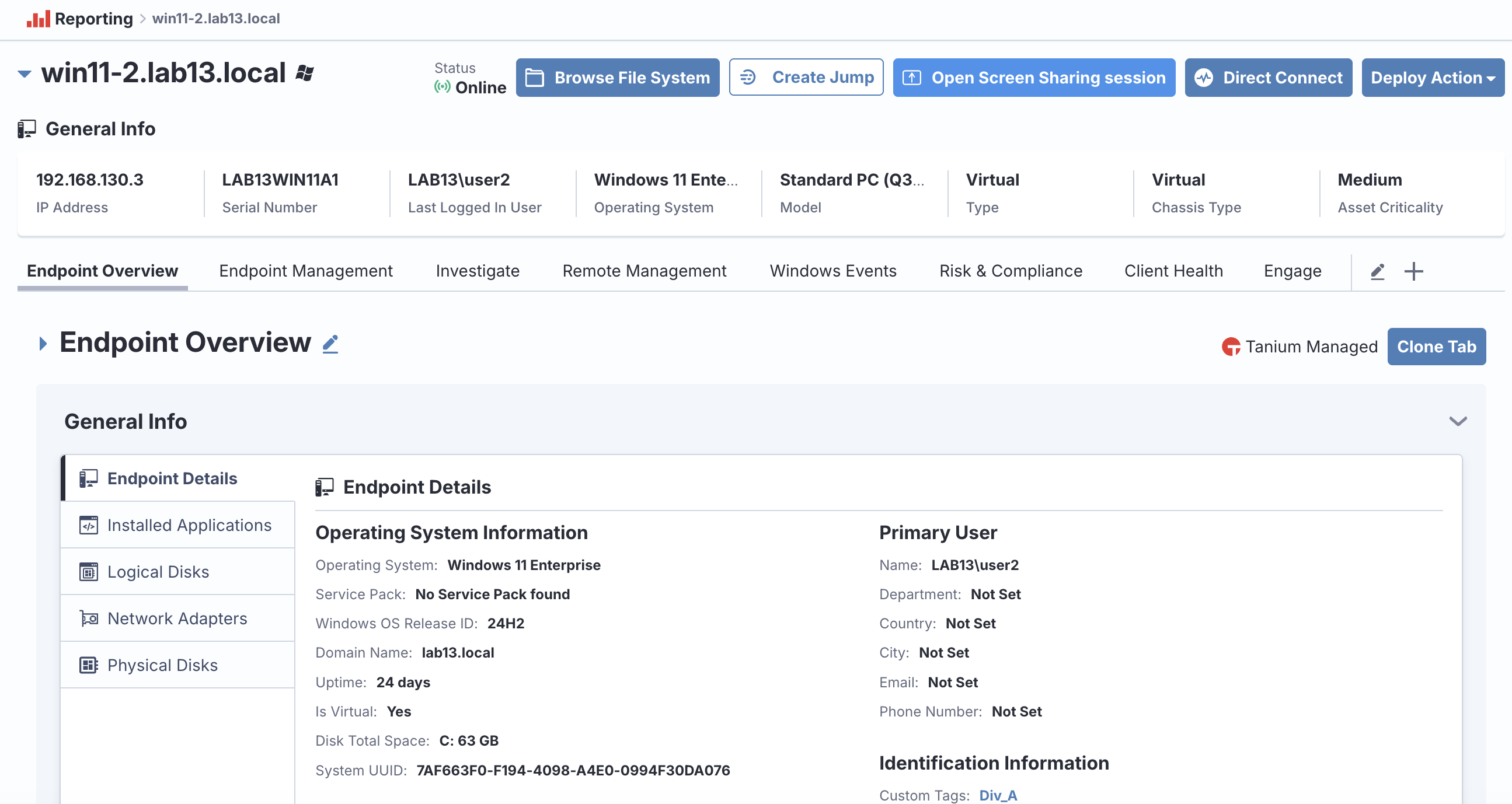This screenshot has width=1512, height=804.
Task: Click the Clone Tab button
Action: click(x=1436, y=347)
